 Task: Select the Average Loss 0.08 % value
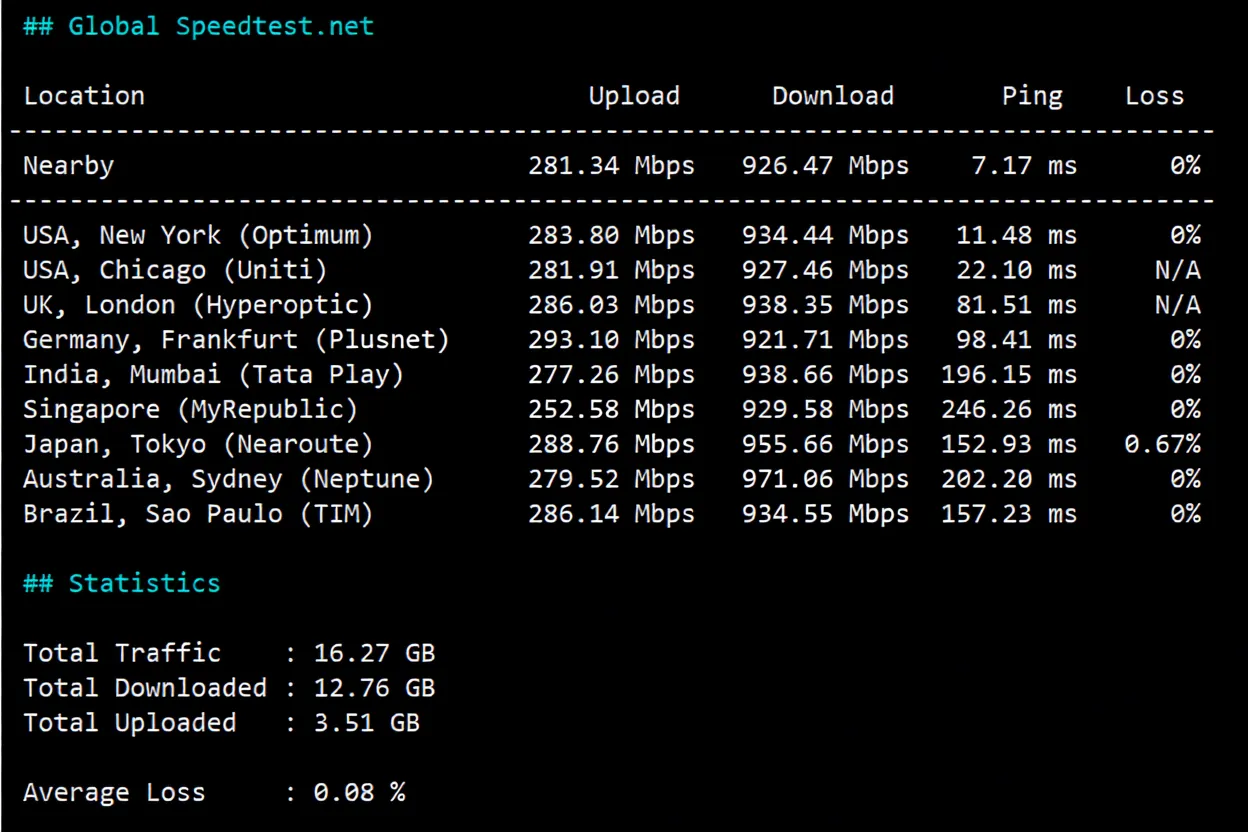(x=358, y=792)
